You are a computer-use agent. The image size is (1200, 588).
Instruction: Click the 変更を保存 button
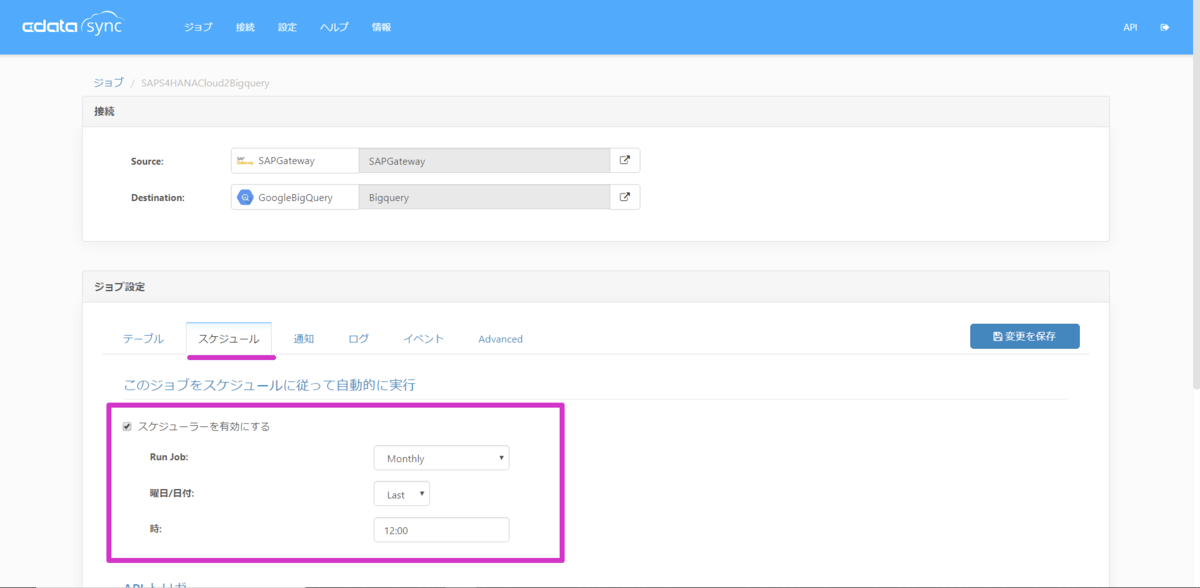[1025, 336]
